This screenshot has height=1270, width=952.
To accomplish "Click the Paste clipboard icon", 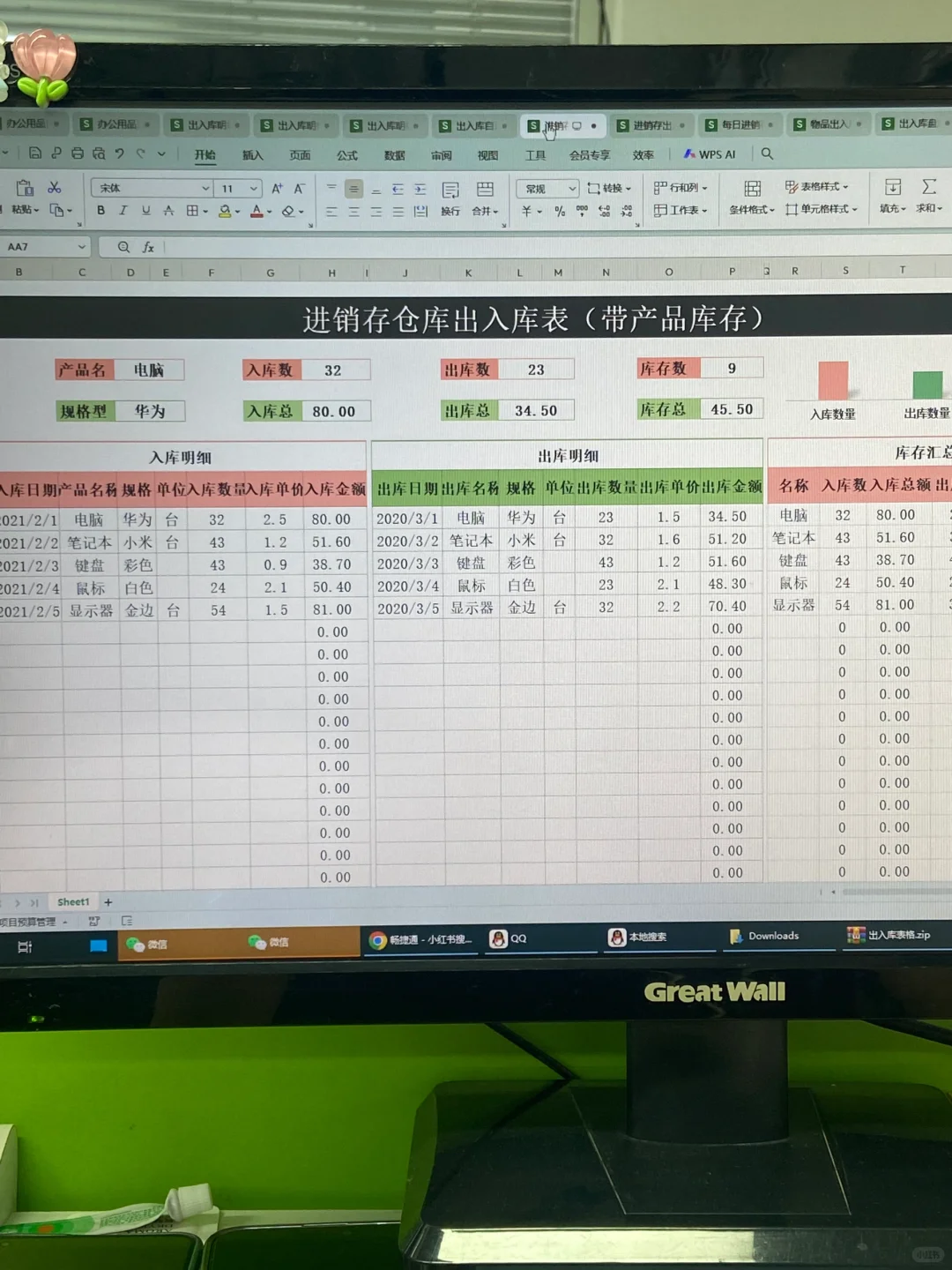I will [x=25, y=187].
